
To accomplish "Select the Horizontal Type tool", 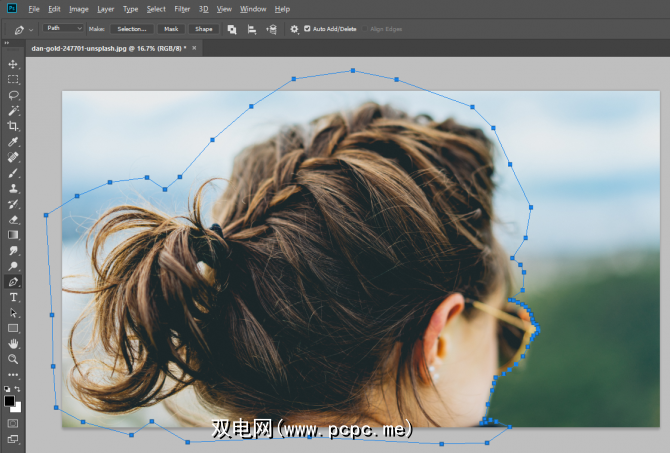I will click(13, 297).
